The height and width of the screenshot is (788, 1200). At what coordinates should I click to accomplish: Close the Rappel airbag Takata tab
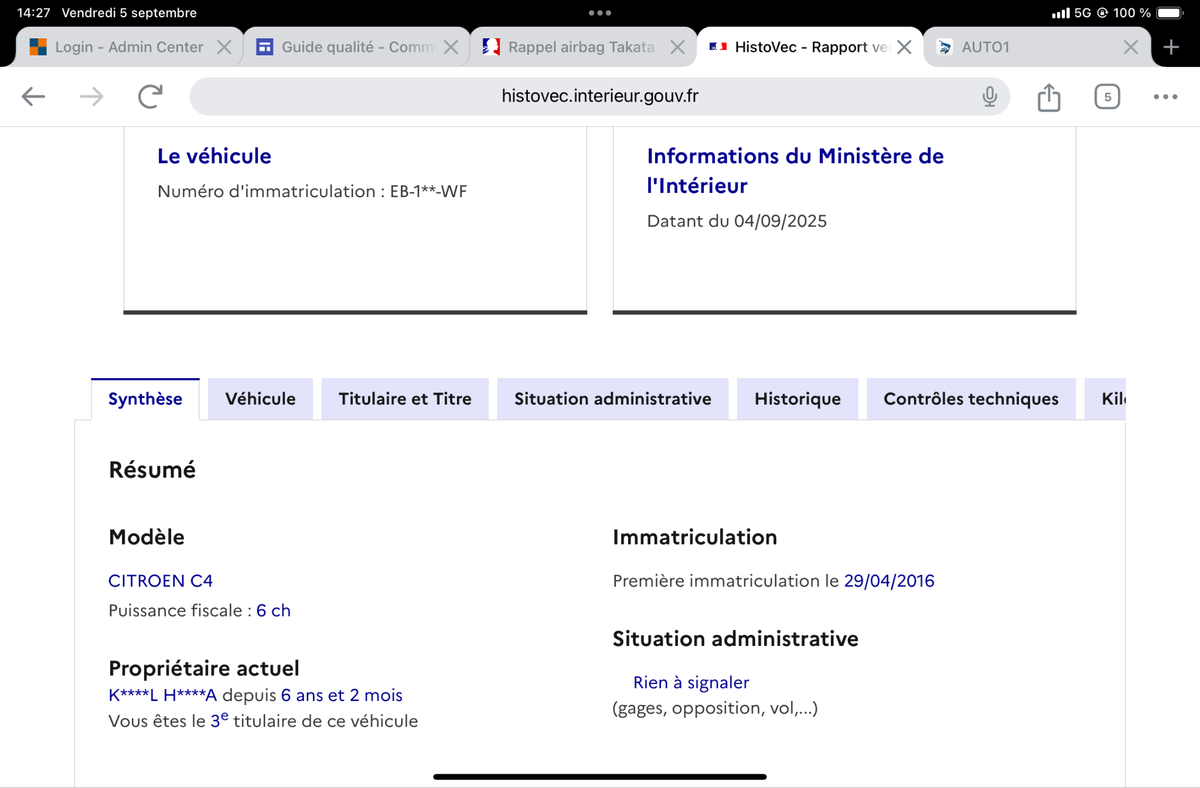(677, 47)
